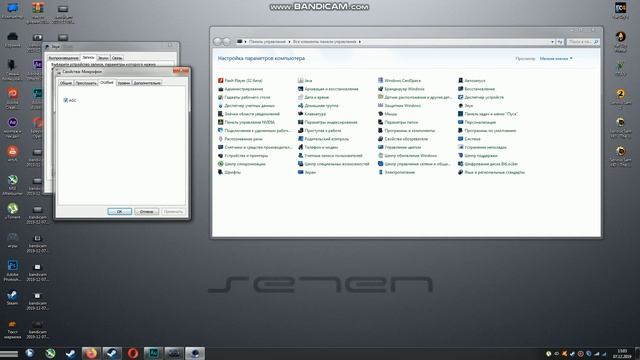This screenshot has width=640, height=360.
Task: Go back with Control Panel back arrow
Action: pyautogui.click(x=218, y=42)
